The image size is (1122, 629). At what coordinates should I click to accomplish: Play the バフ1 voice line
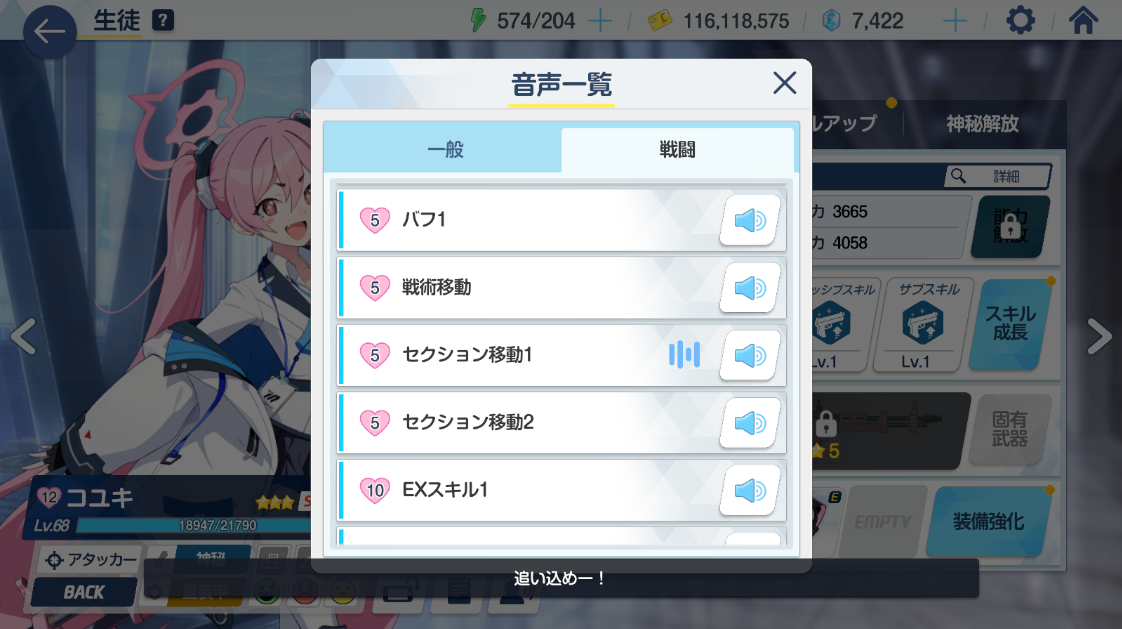[x=749, y=220]
